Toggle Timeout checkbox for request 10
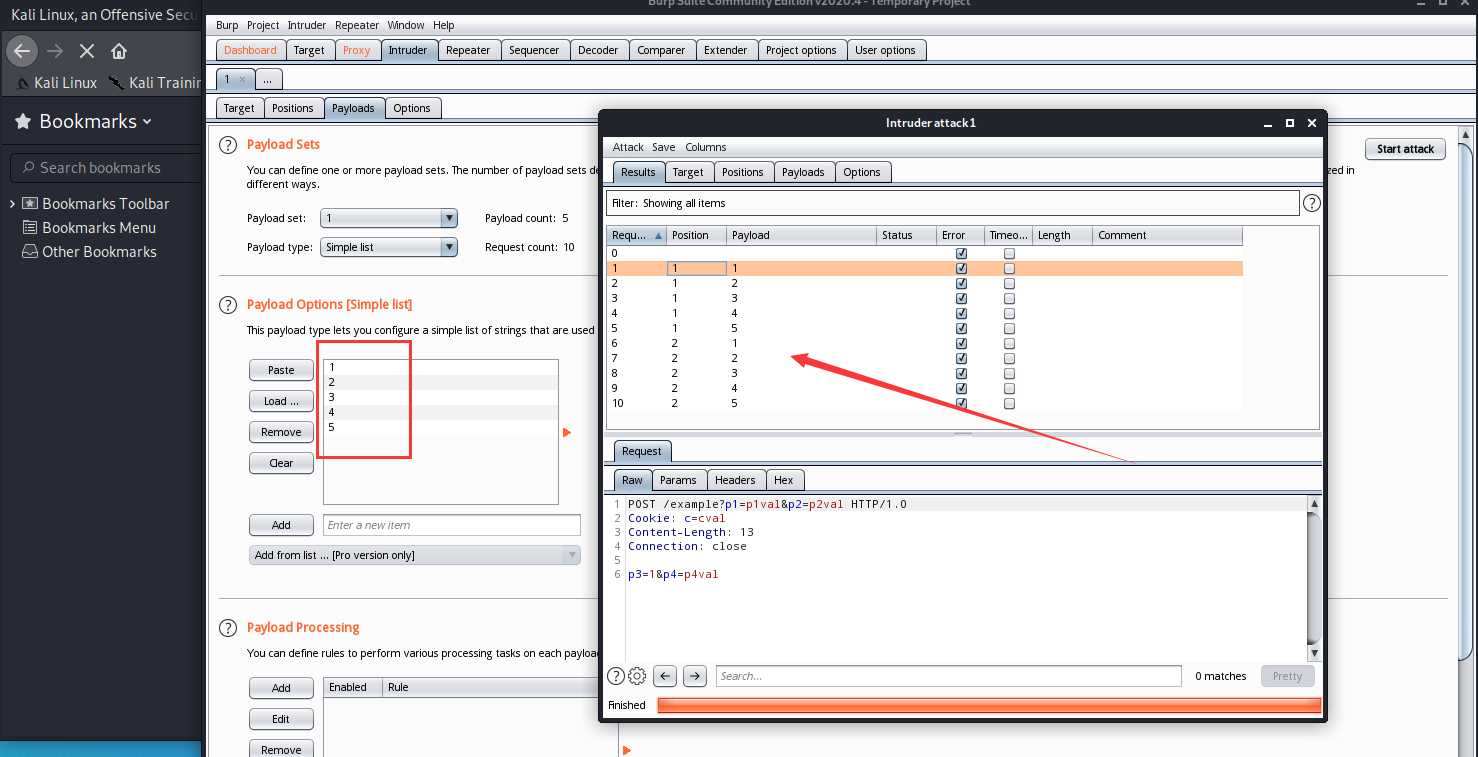 point(1009,403)
